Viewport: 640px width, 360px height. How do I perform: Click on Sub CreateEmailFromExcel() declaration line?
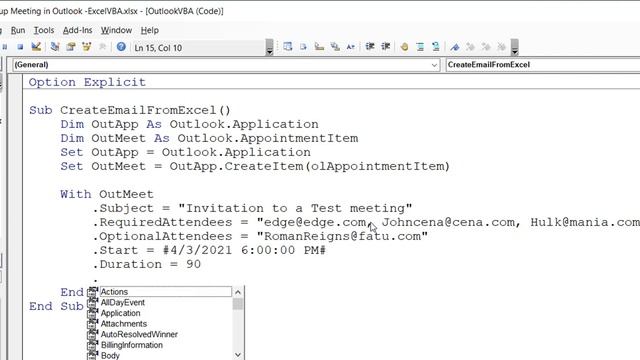pyautogui.click(x=130, y=110)
